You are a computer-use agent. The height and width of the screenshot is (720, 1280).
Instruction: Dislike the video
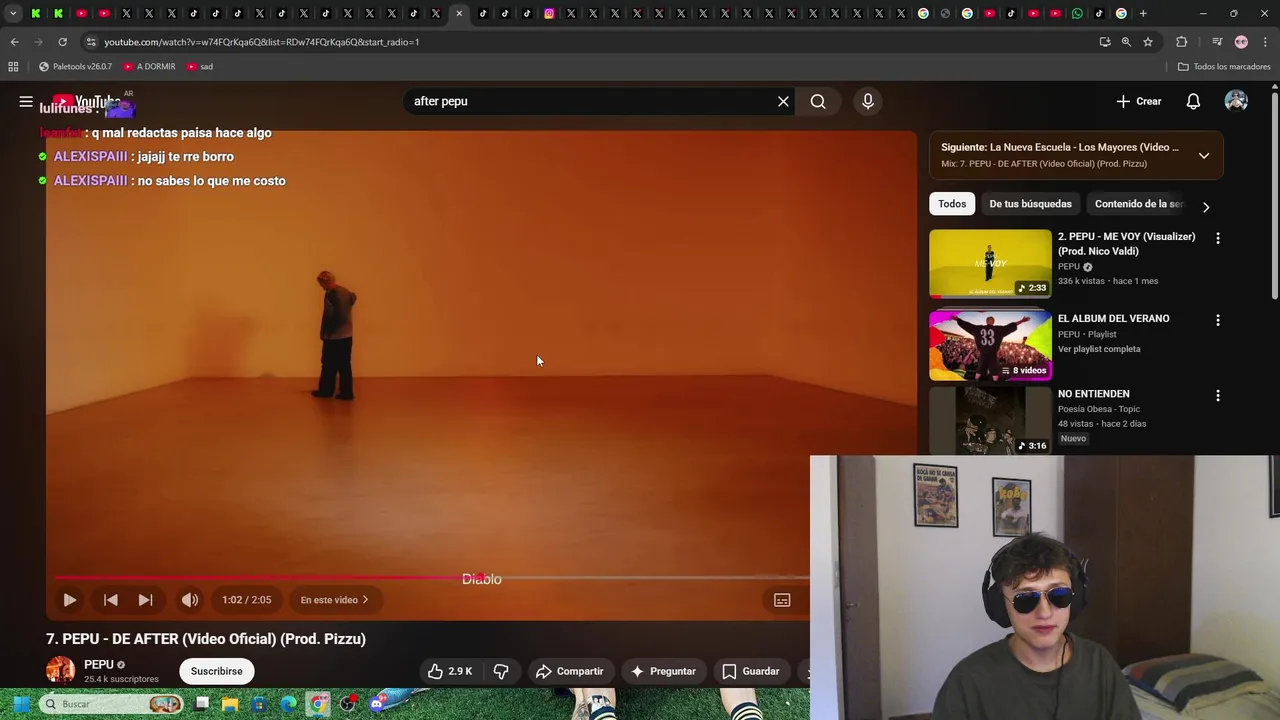(501, 671)
